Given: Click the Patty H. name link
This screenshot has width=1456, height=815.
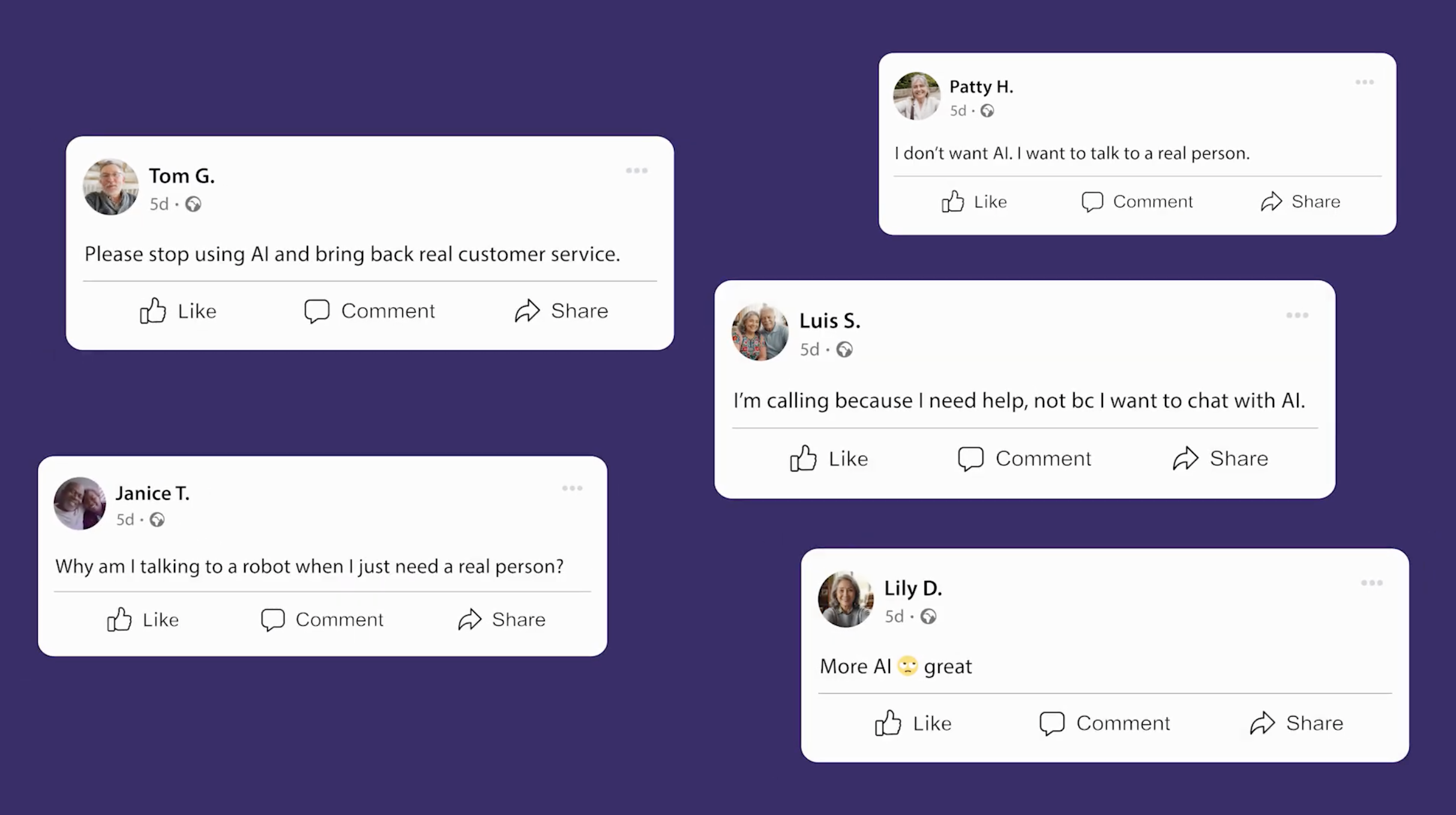Looking at the screenshot, I should 981,87.
